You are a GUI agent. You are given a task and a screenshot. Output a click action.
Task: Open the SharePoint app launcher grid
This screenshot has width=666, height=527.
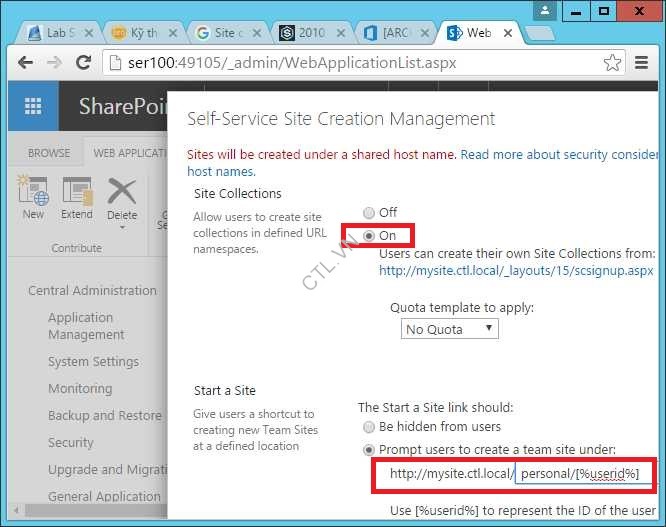(33, 107)
